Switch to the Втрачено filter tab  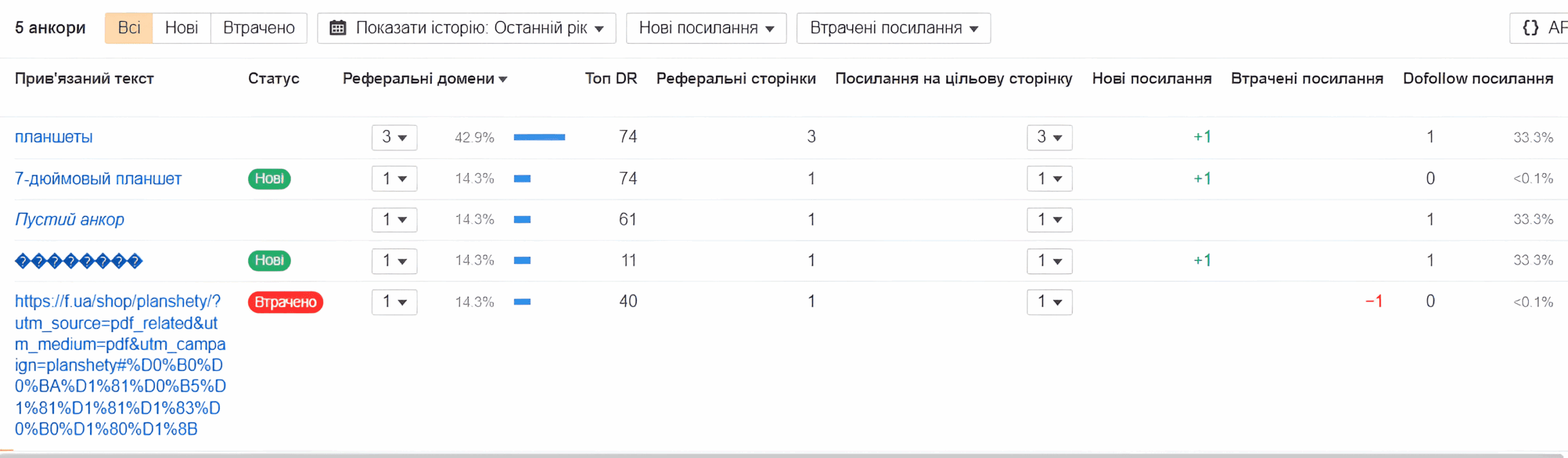click(258, 28)
